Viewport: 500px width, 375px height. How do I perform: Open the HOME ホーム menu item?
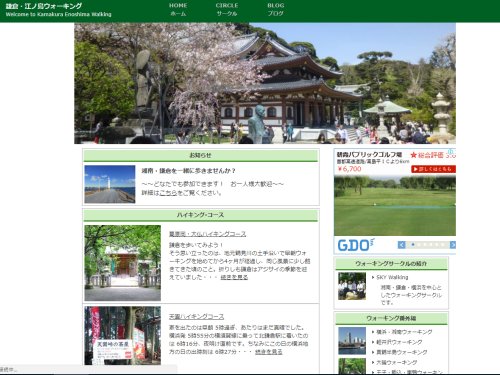pyautogui.click(x=178, y=10)
